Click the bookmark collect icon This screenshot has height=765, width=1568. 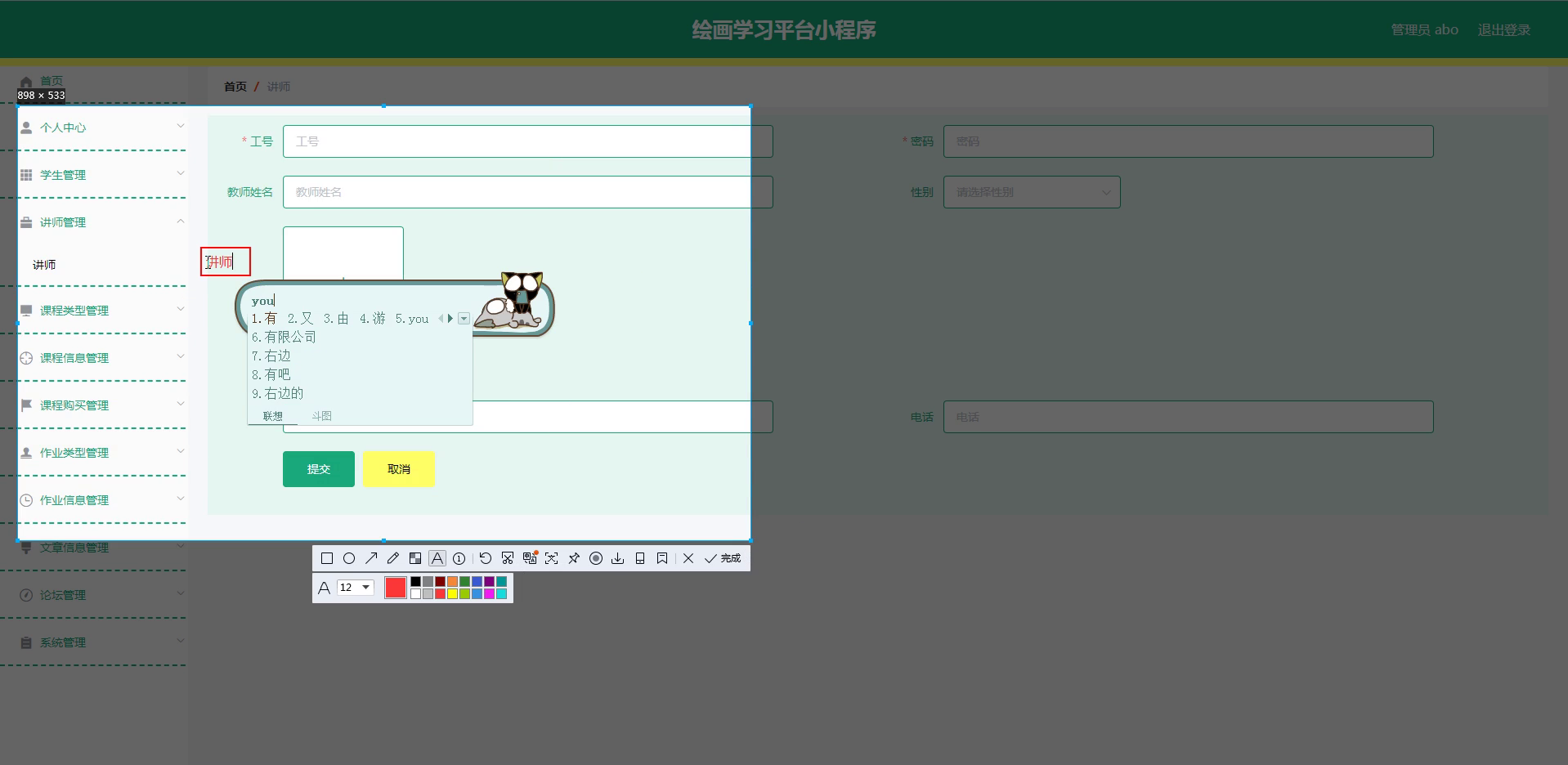[x=662, y=558]
